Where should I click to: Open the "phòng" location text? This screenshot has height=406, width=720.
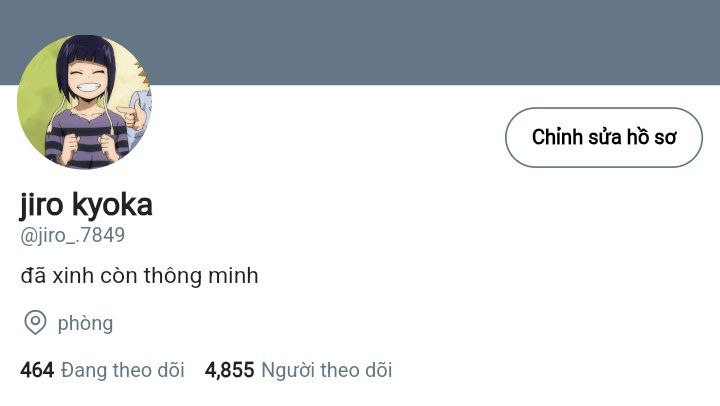coord(85,323)
